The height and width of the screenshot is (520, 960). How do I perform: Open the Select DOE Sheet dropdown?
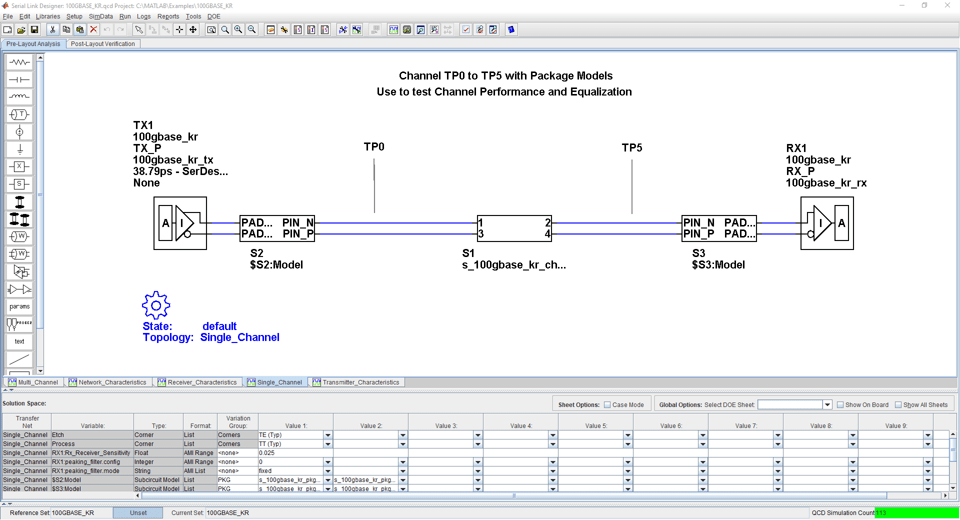(827, 405)
